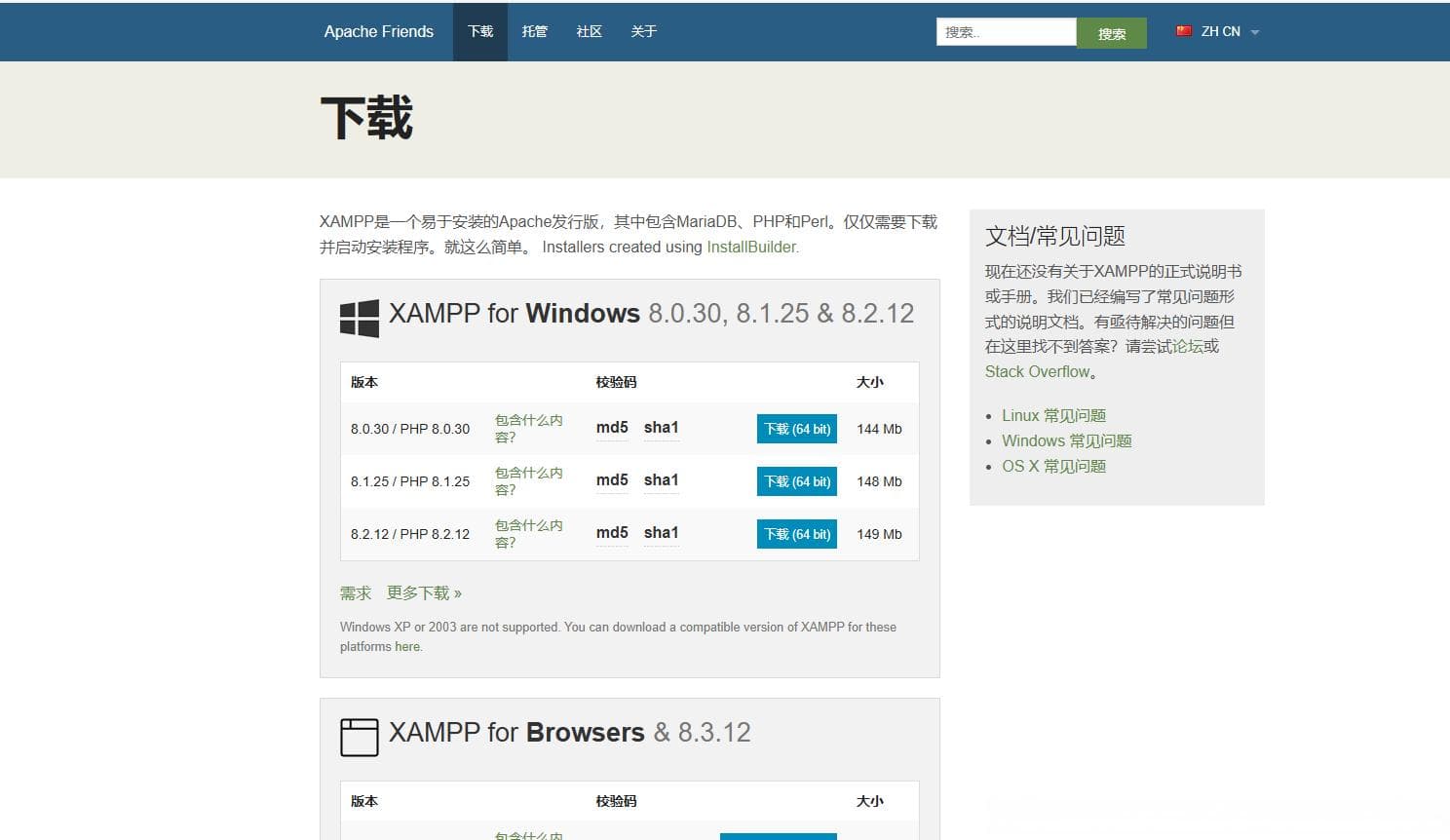1450x840 pixels.
Task: Download the 8.2.12 Windows 64 bit installer
Action: point(797,534)
